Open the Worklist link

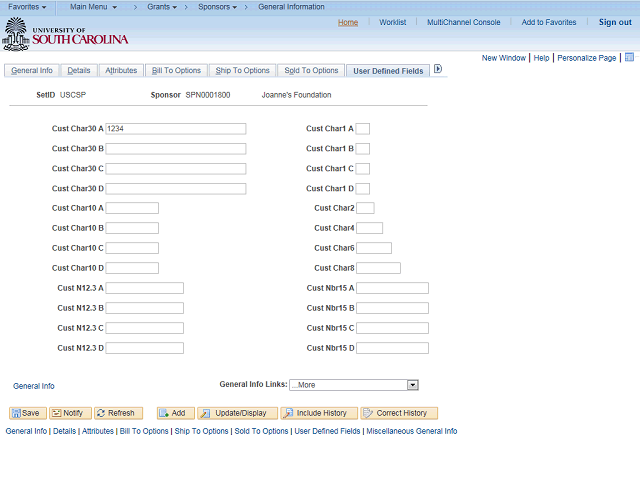[392, 22]
